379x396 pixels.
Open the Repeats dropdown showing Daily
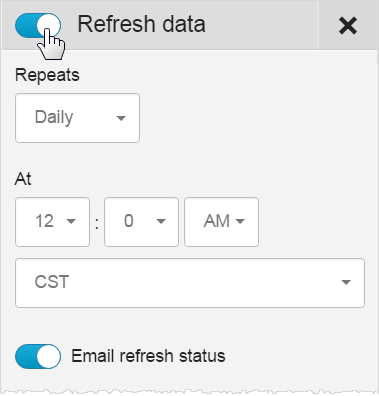77,118
